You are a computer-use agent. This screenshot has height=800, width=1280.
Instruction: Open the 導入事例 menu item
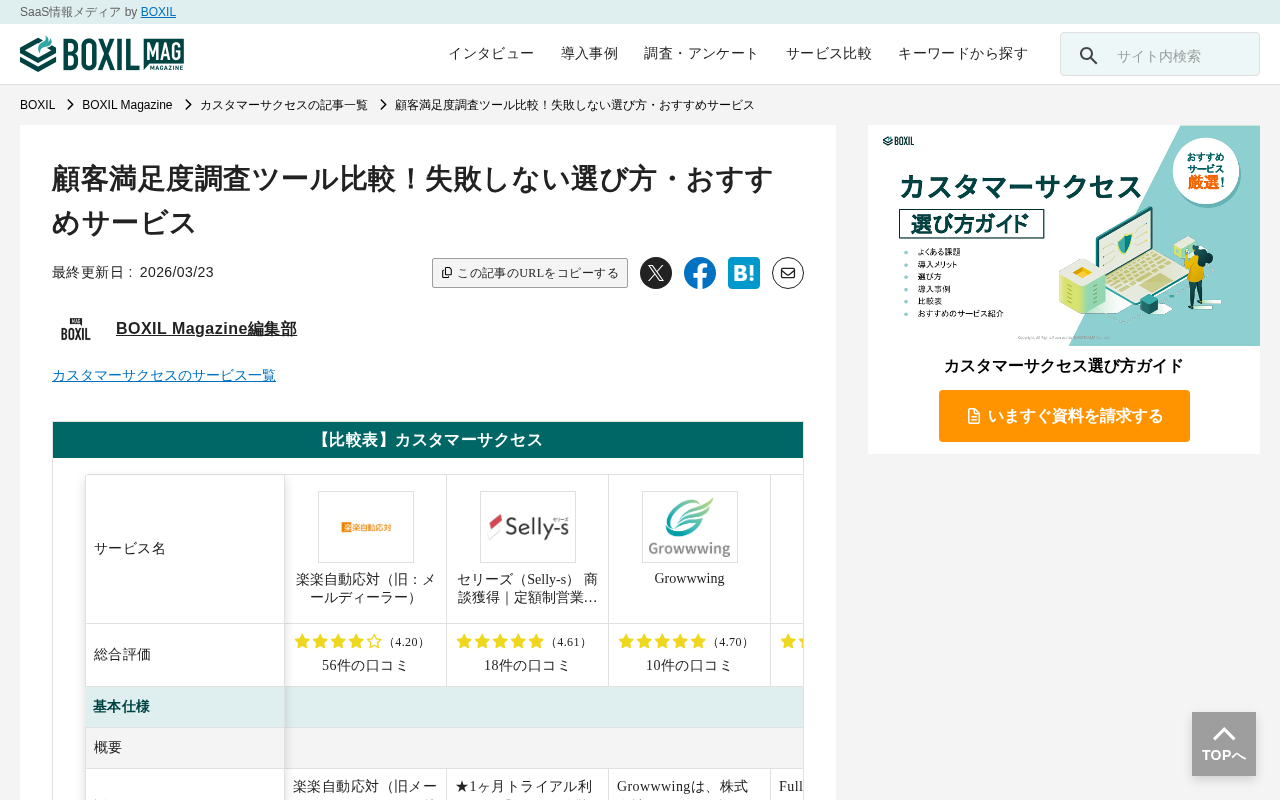click(x=589, y=54)
